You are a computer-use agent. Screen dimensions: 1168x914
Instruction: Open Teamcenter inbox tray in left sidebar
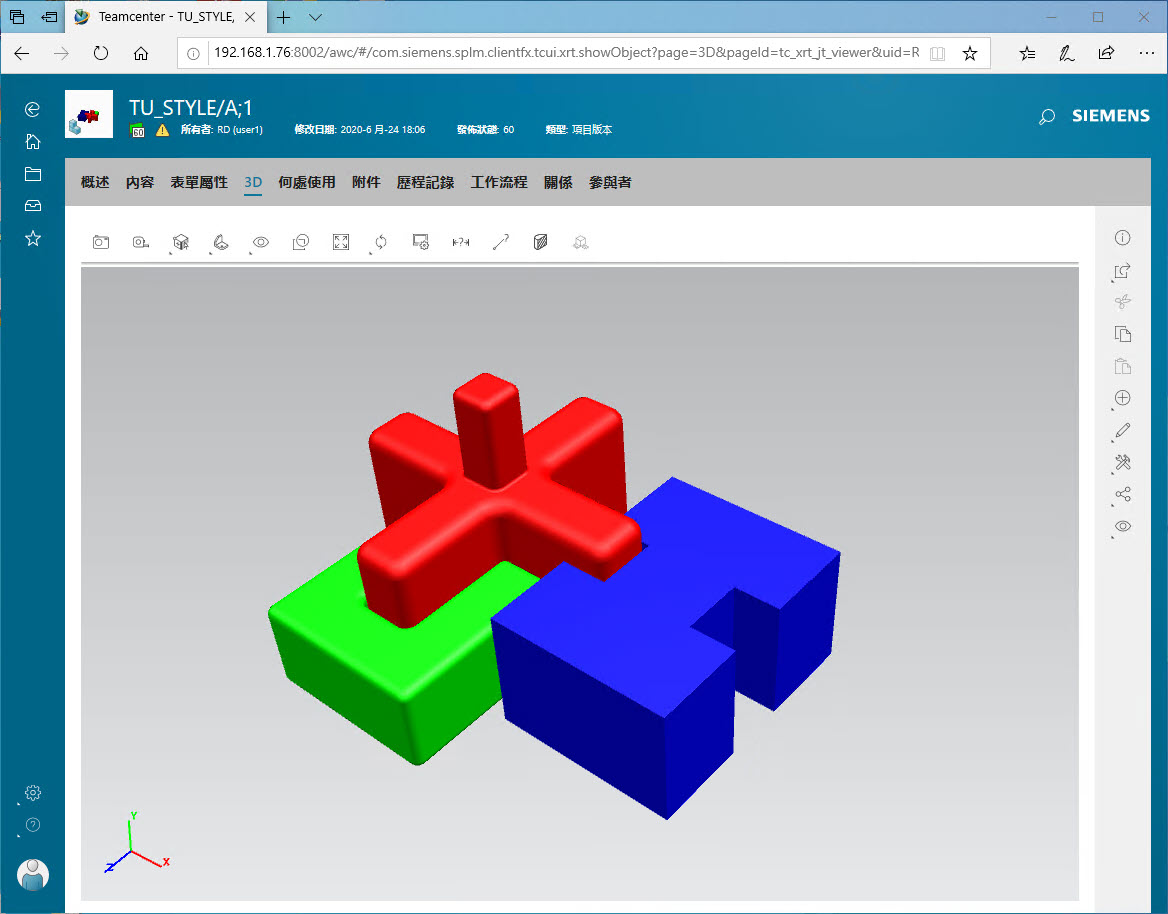point(33,206)
